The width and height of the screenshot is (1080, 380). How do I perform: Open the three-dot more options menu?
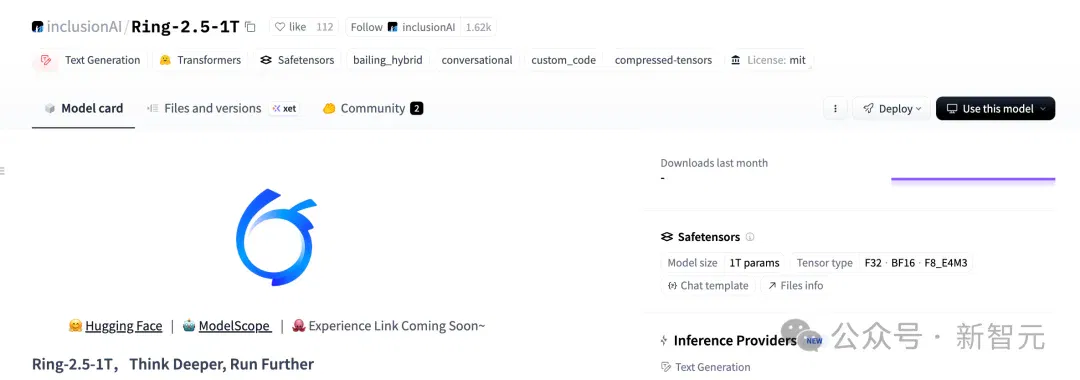(835, 109)
